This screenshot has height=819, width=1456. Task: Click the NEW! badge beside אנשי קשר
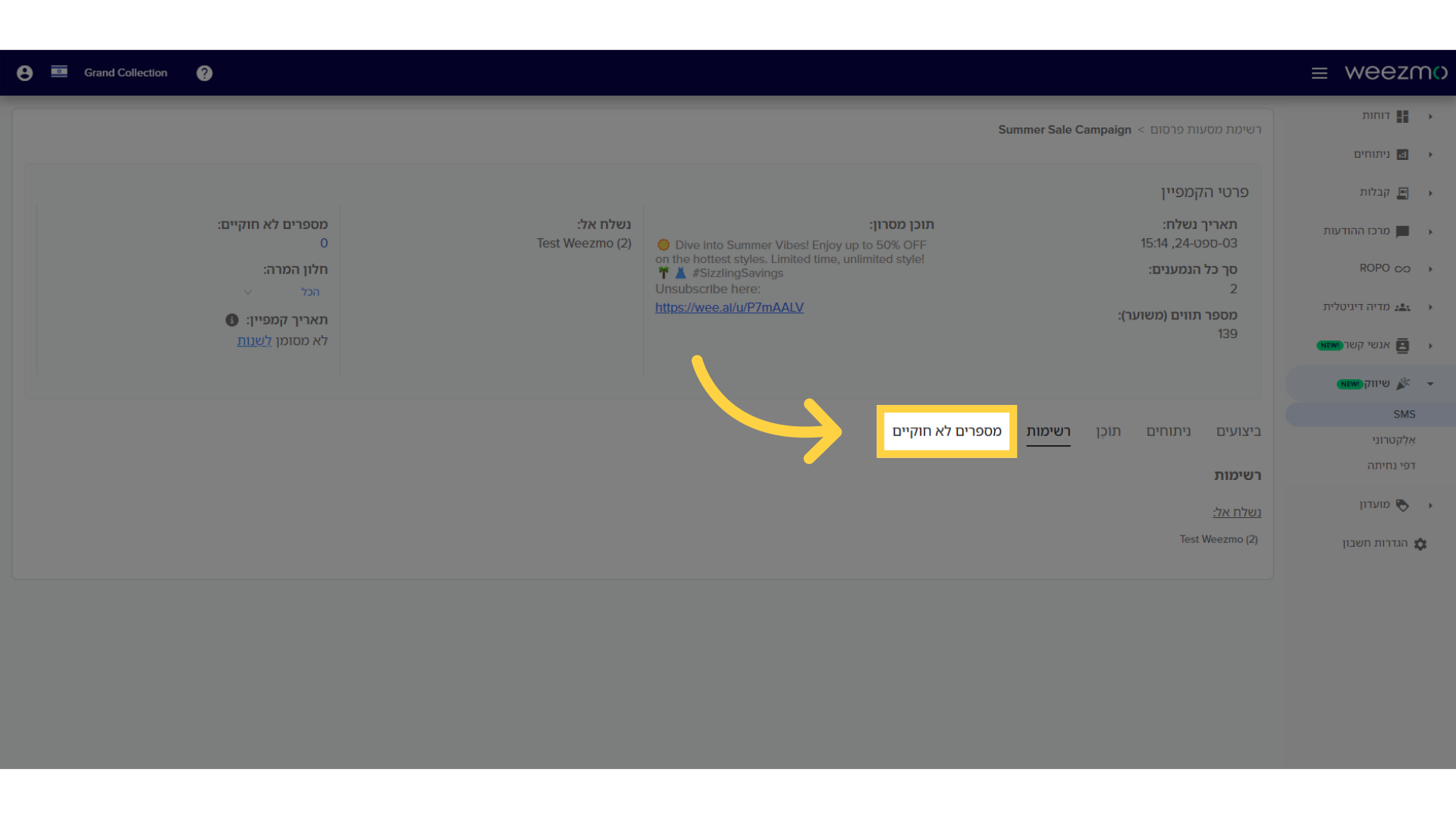click(x=1330, y=346)
